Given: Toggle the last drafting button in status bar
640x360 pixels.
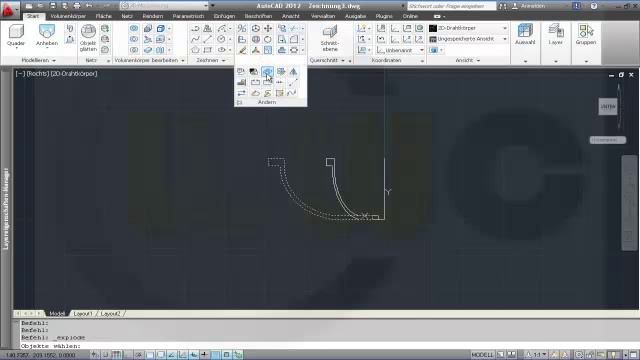Looking at the screenshot, I should pyautogui.click(x=238, y=355).
